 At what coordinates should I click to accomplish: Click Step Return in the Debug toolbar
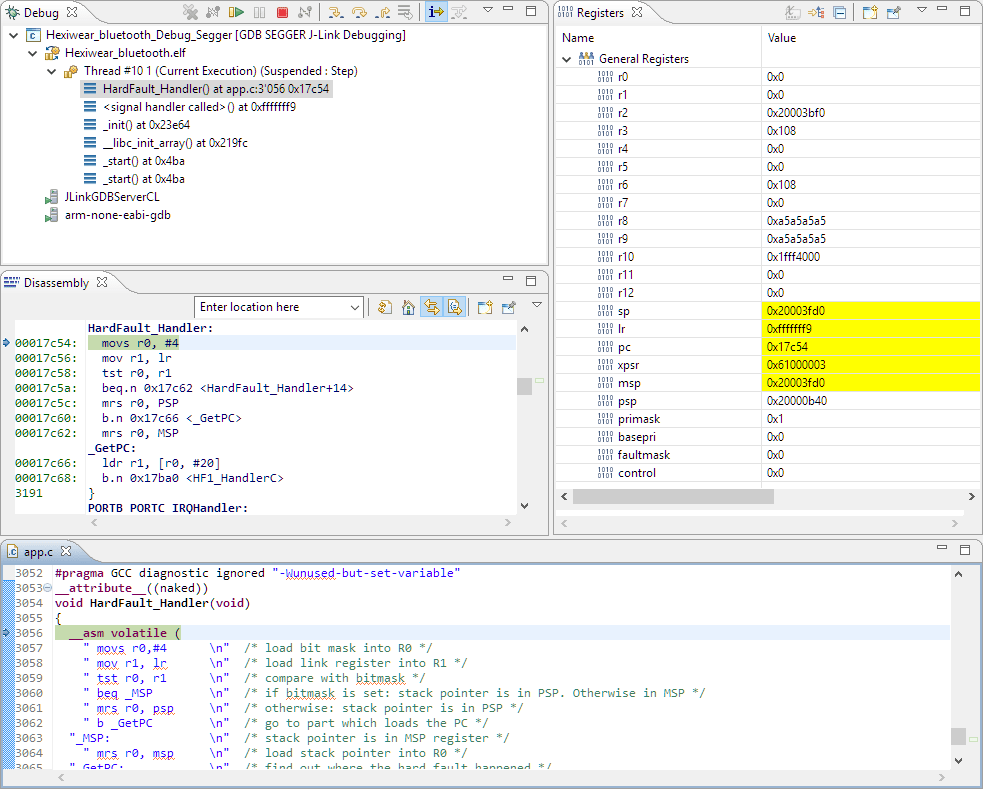coord(381,13)
